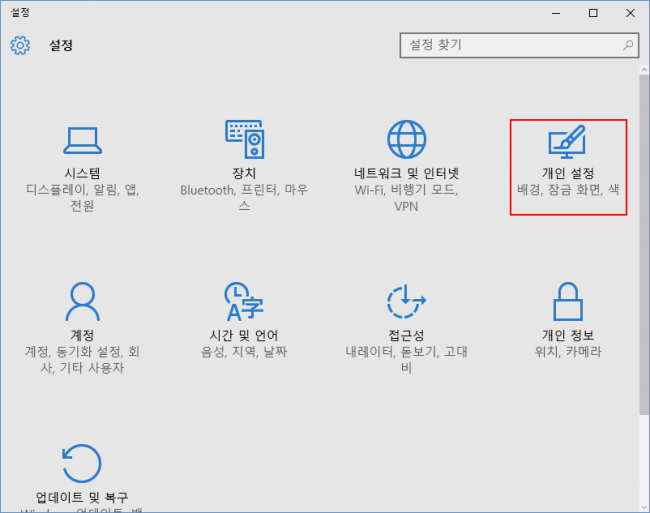The image size is (650, 513).
Task: Select the 개인 정보 label
Action: pos(568,335)
